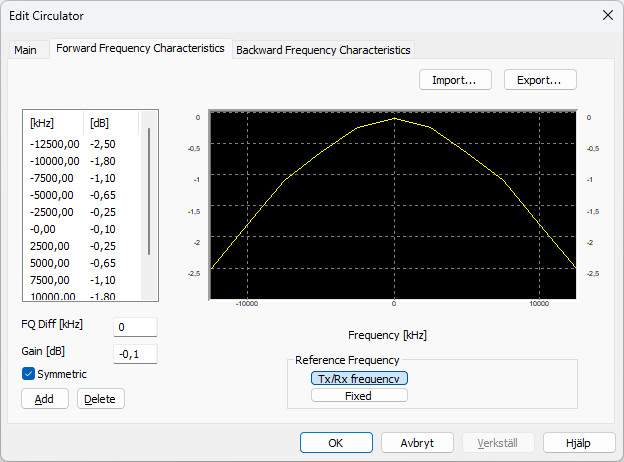Toggle the Symmetric checkbox
The image size is (624, 462).
pyautogui.click(x=29, y=374)
